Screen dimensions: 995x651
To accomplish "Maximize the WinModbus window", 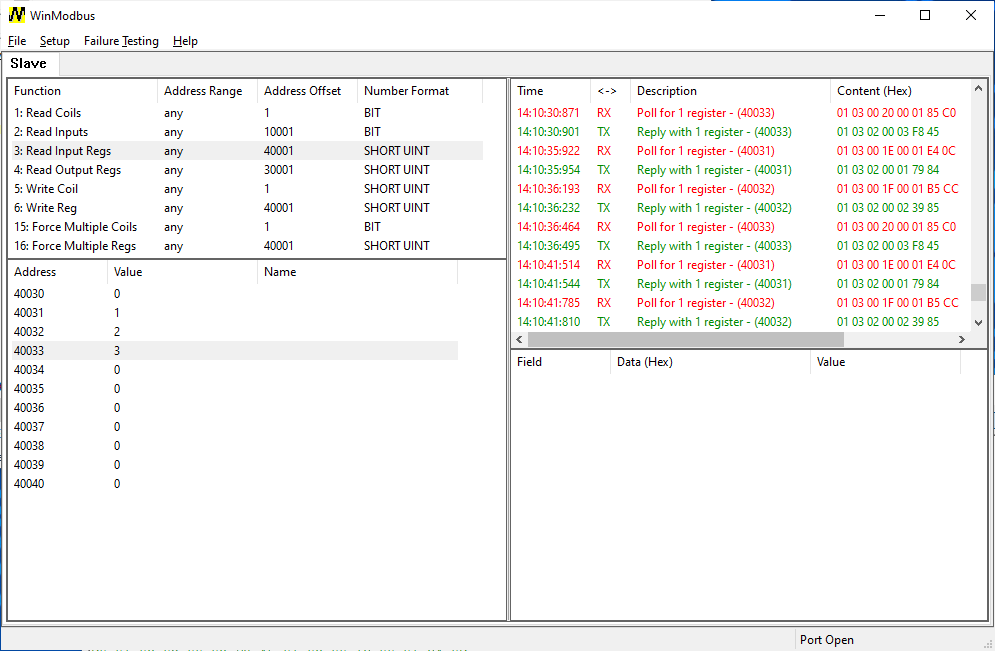I will (x=925, y=15).
